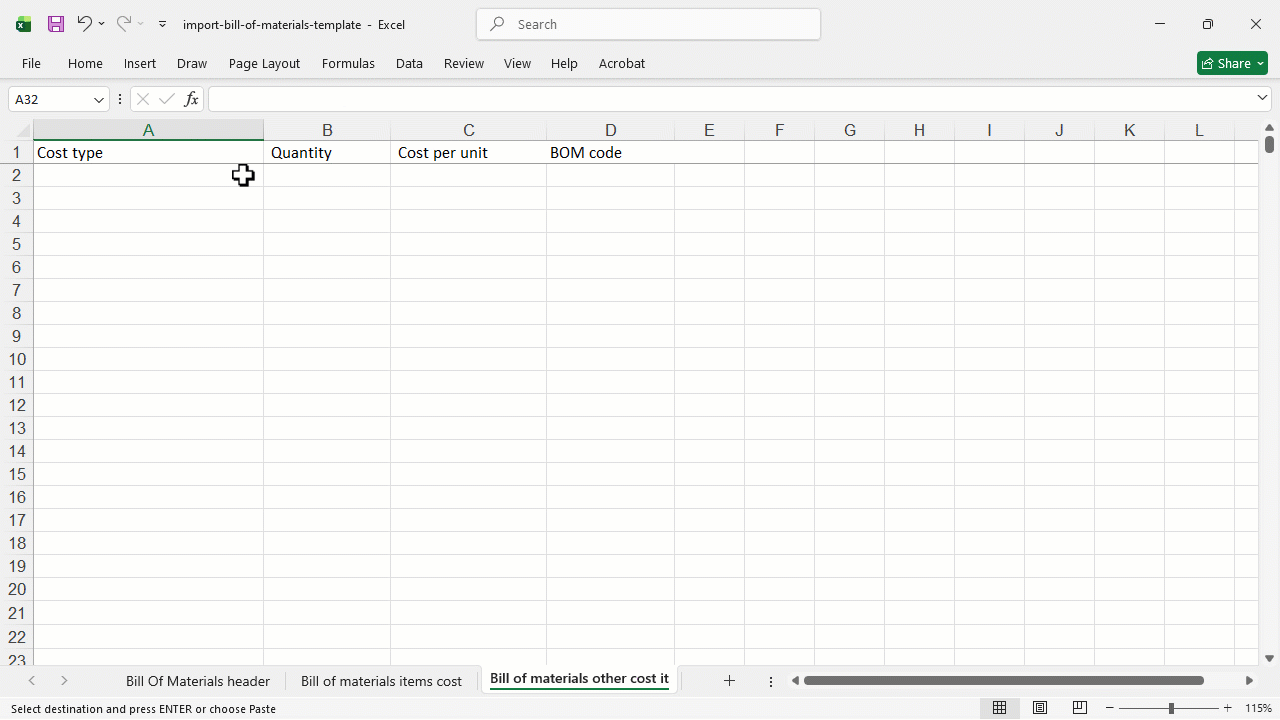
Task: Select the 'Quantity' cell
Action: [x=327, y=153]
